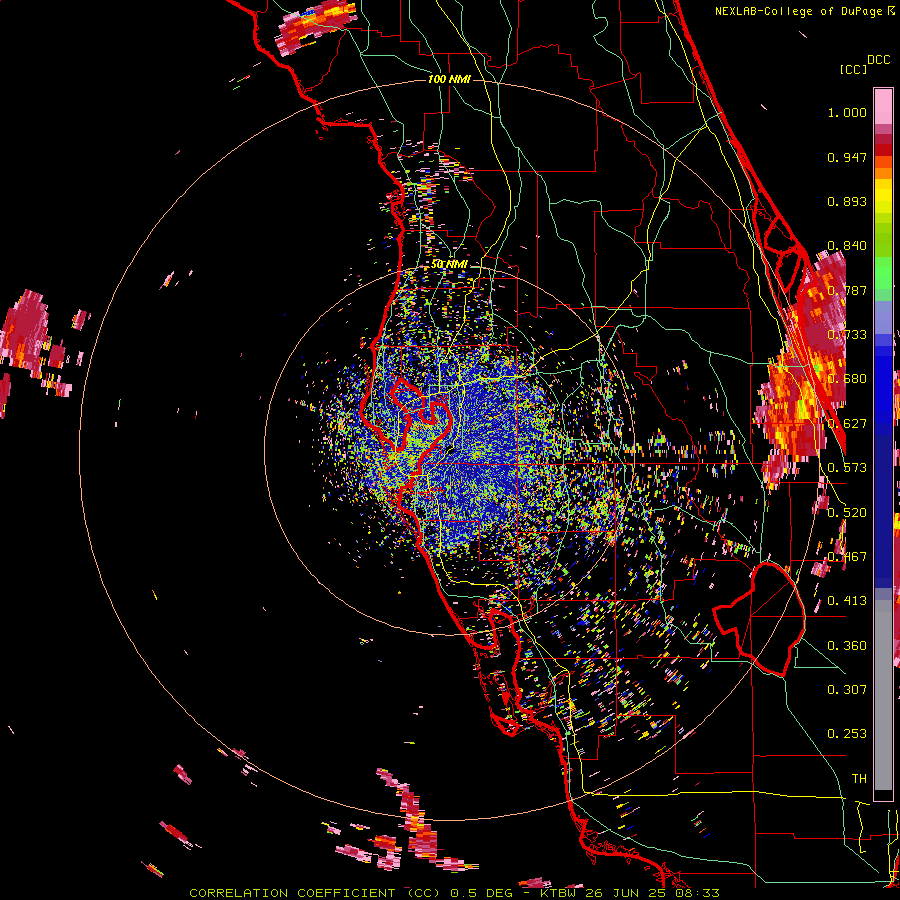Select the 0.893 scale value

tap(847, 201)
